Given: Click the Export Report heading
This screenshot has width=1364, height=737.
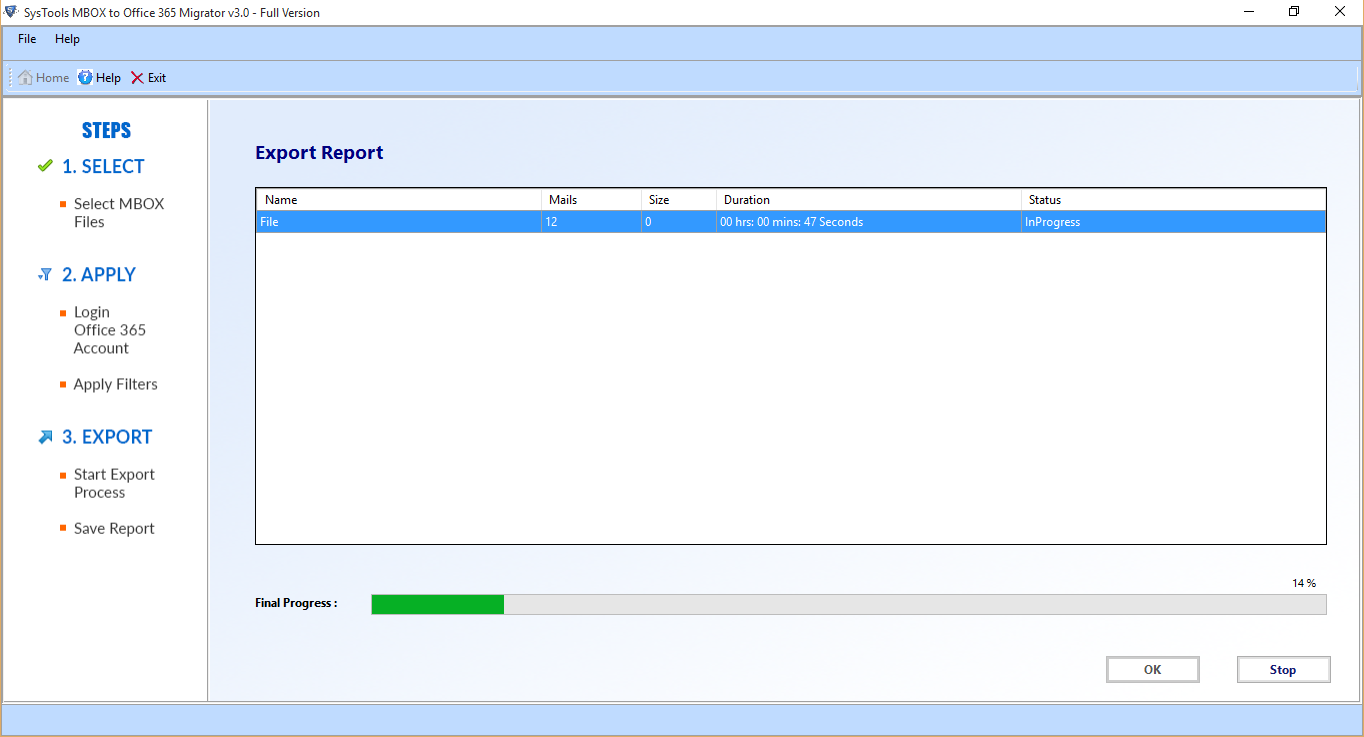Looking at the screenshot, I should [x=319, y=153].
